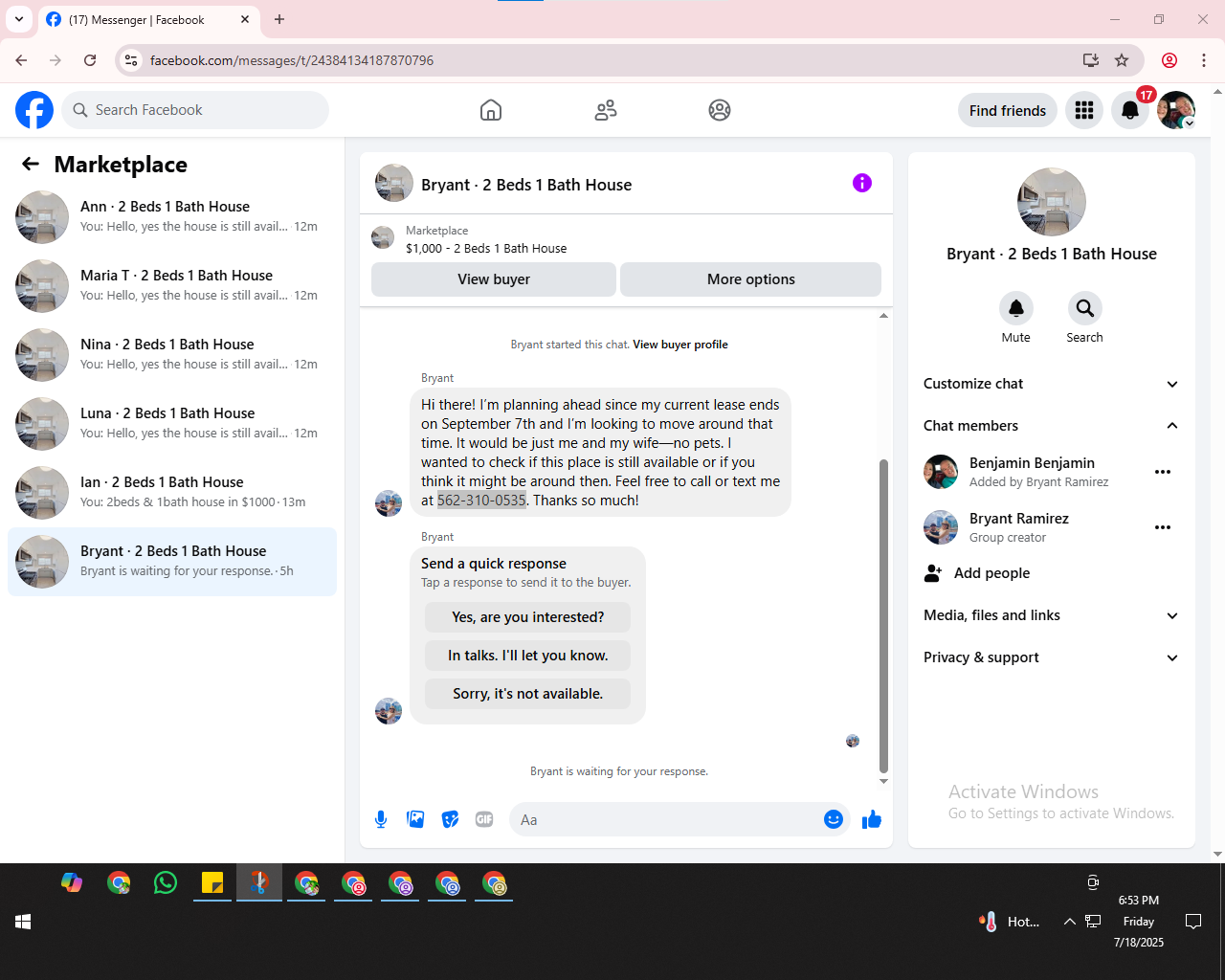The width and height of the screenshot is (1225, 980).
Task: Send quick reply 'Yes, are you interested?'
Action: tap(527, 617)
